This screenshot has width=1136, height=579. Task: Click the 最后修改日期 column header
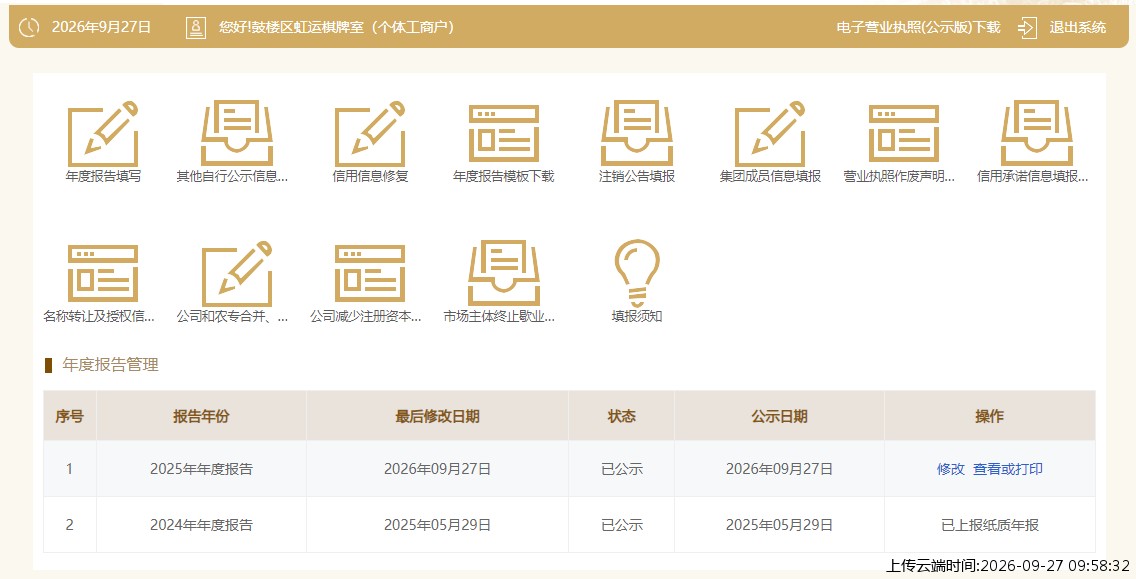438,416
